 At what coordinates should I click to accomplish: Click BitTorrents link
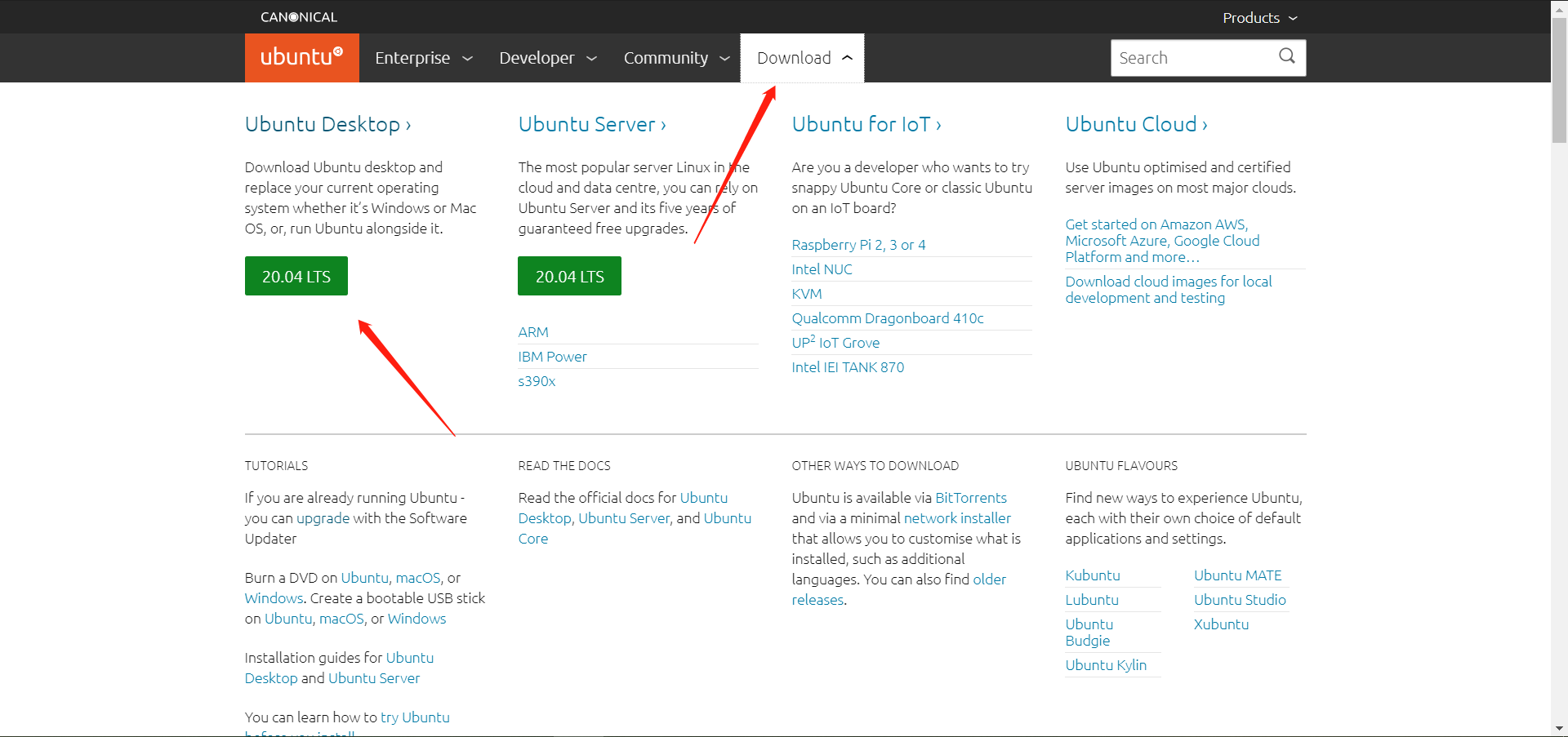(x=971, y=498)
